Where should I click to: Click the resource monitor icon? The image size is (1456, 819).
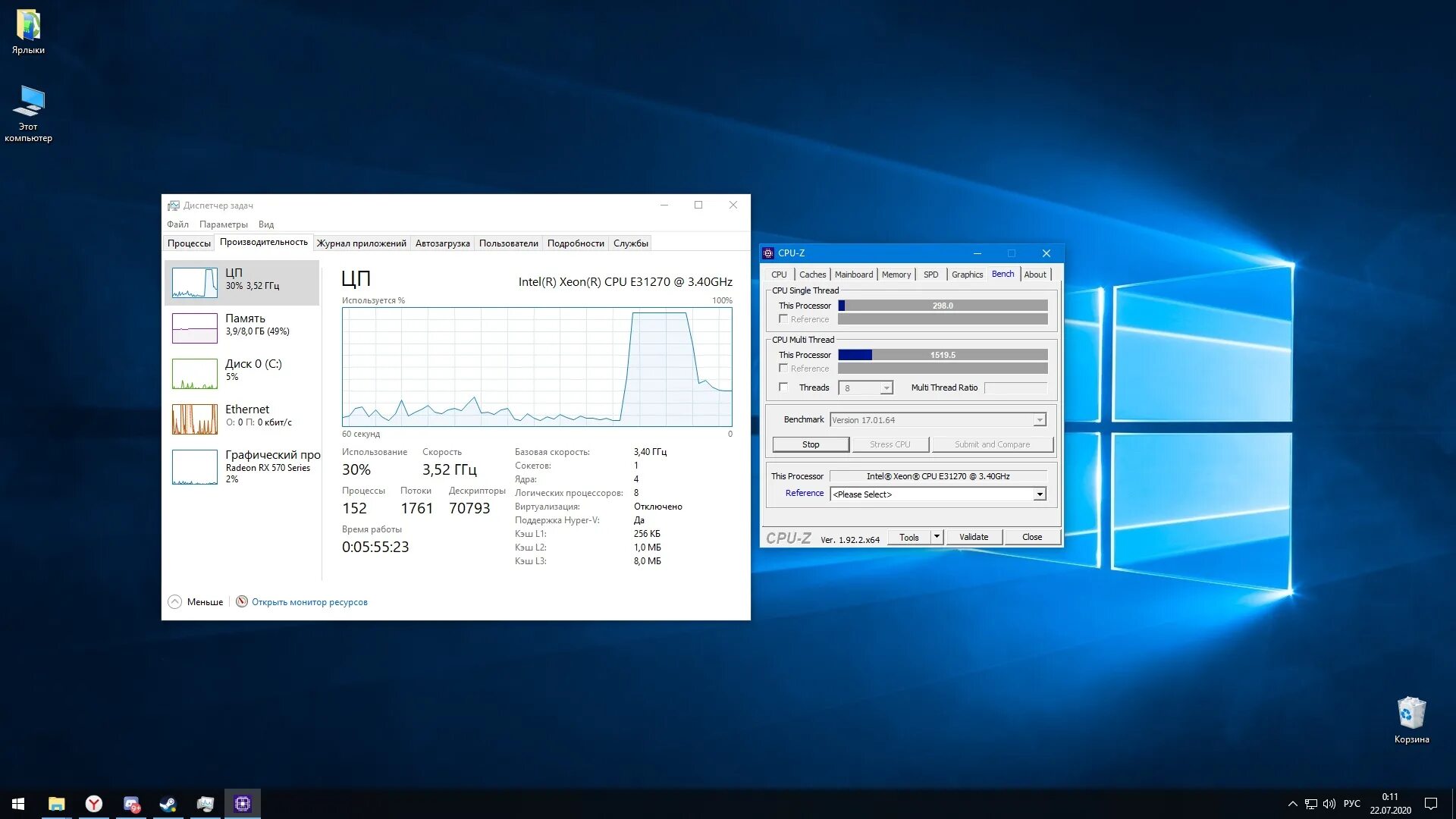tap(242, 601)
